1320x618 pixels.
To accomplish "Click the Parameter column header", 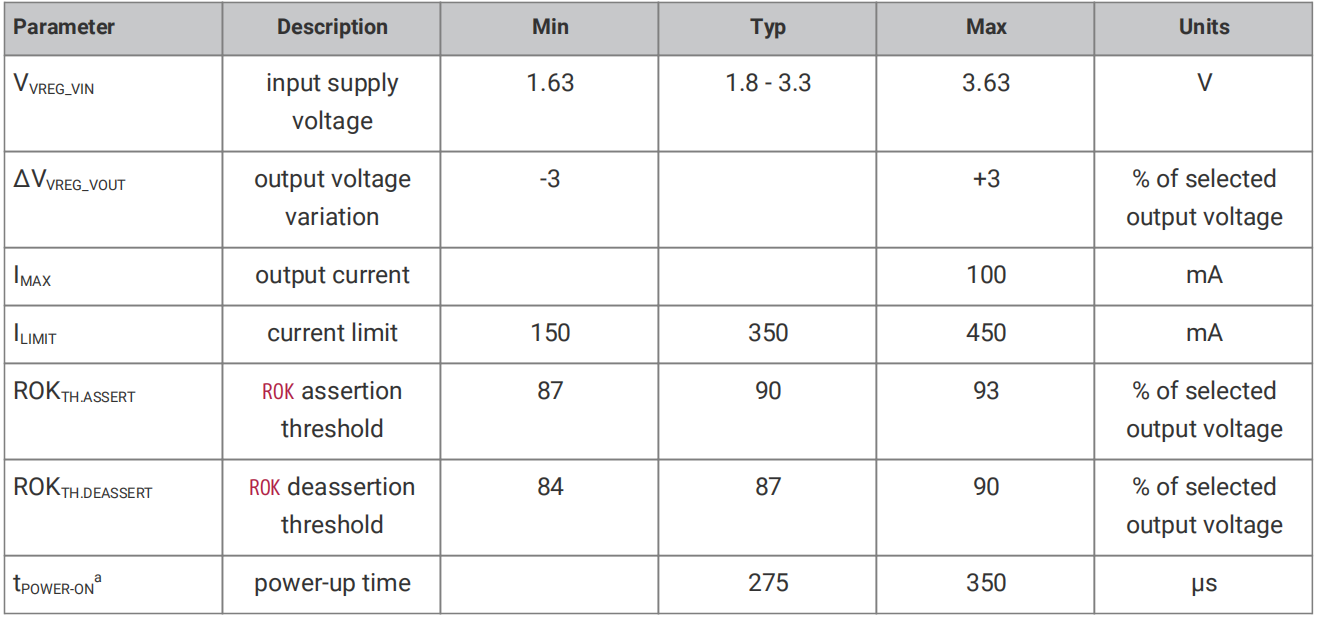I will point(64,27).
